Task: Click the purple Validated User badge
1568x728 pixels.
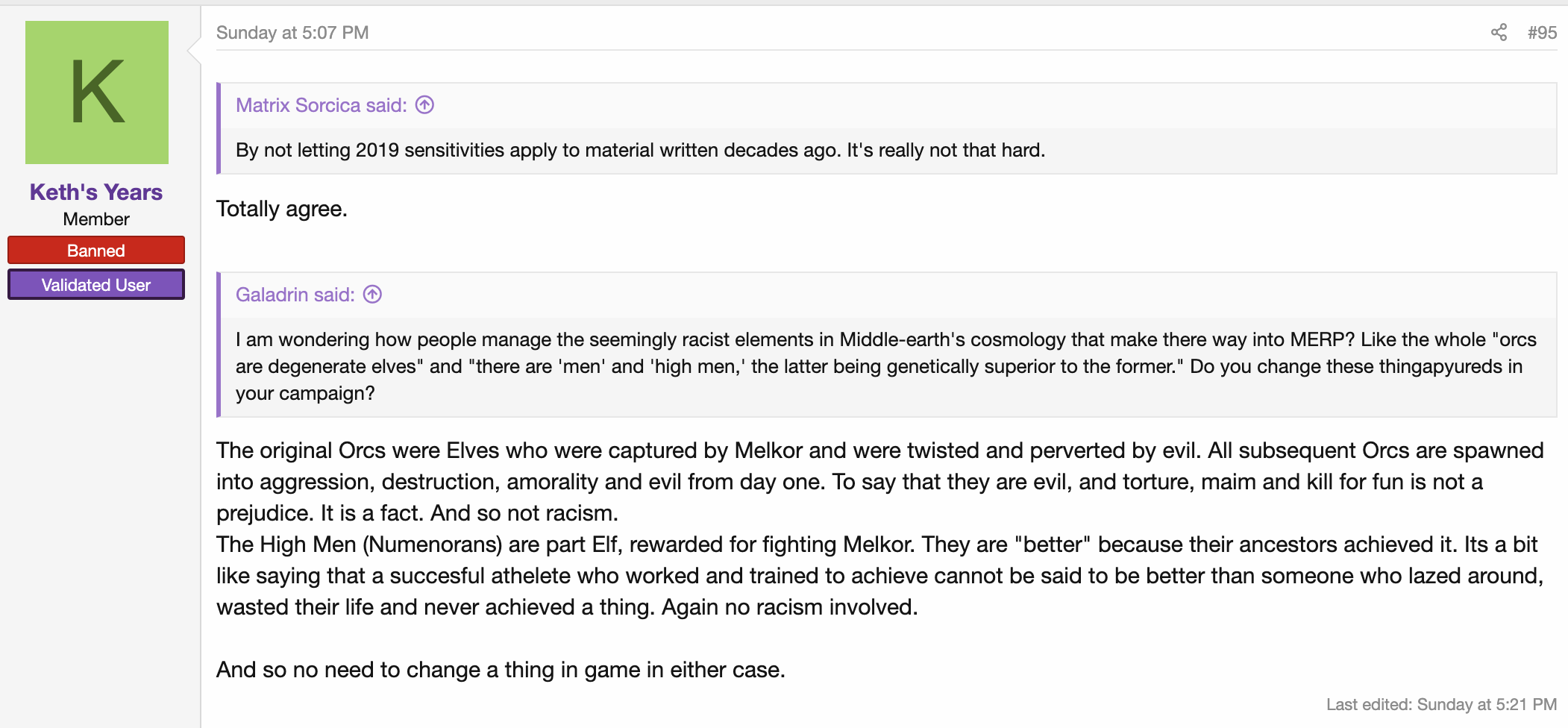Action: tap(96, 284)
